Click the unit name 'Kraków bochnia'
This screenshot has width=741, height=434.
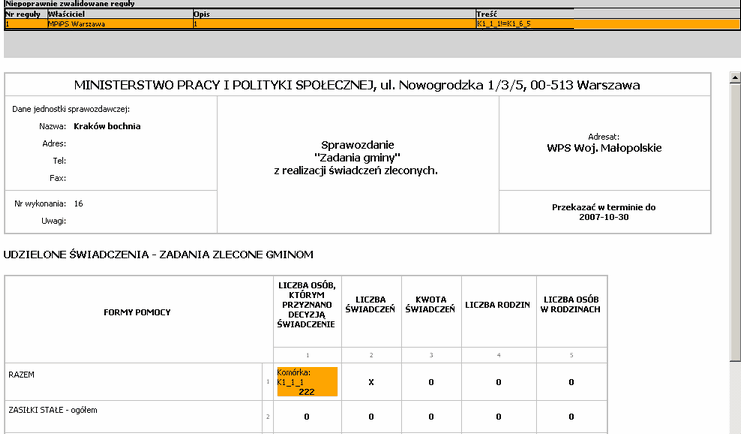tap(105, 127)
